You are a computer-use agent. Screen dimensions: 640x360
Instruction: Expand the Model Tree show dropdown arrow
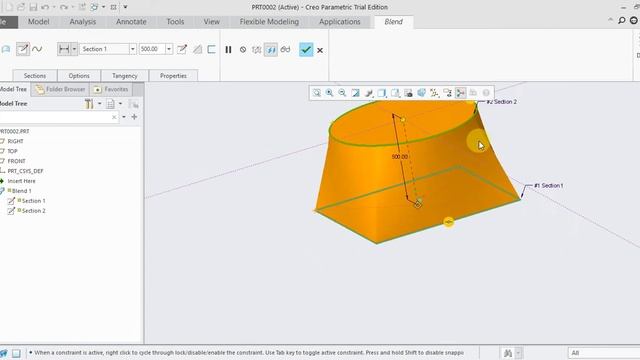pos(120,104)
